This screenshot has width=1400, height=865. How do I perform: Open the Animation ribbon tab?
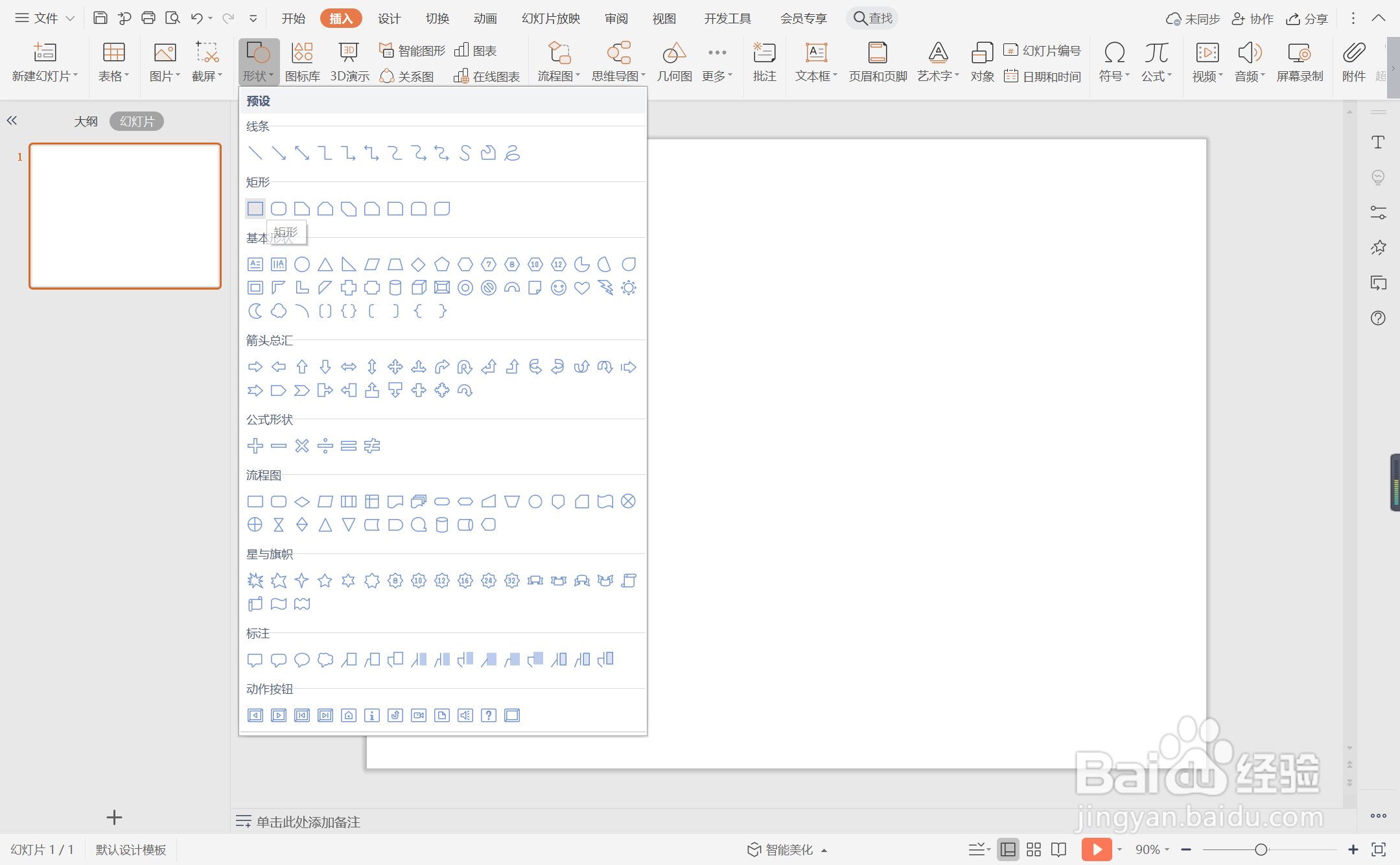(x=485, y=18)
